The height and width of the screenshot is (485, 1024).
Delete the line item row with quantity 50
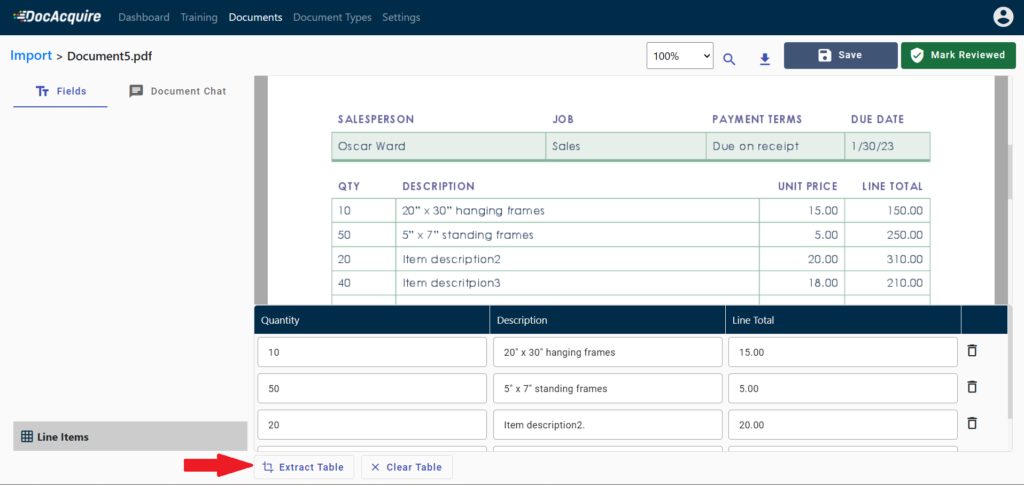pos(972,387)
